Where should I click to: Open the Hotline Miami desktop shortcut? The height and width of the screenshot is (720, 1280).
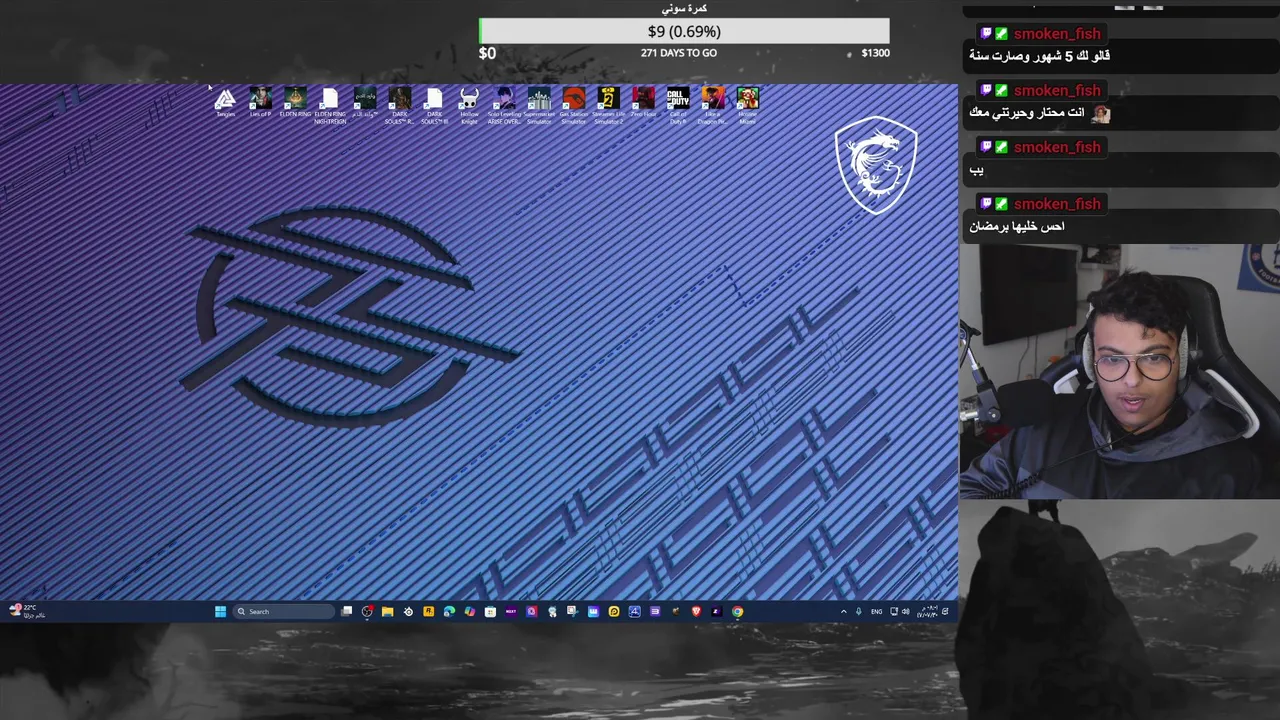tap(748, 104)
